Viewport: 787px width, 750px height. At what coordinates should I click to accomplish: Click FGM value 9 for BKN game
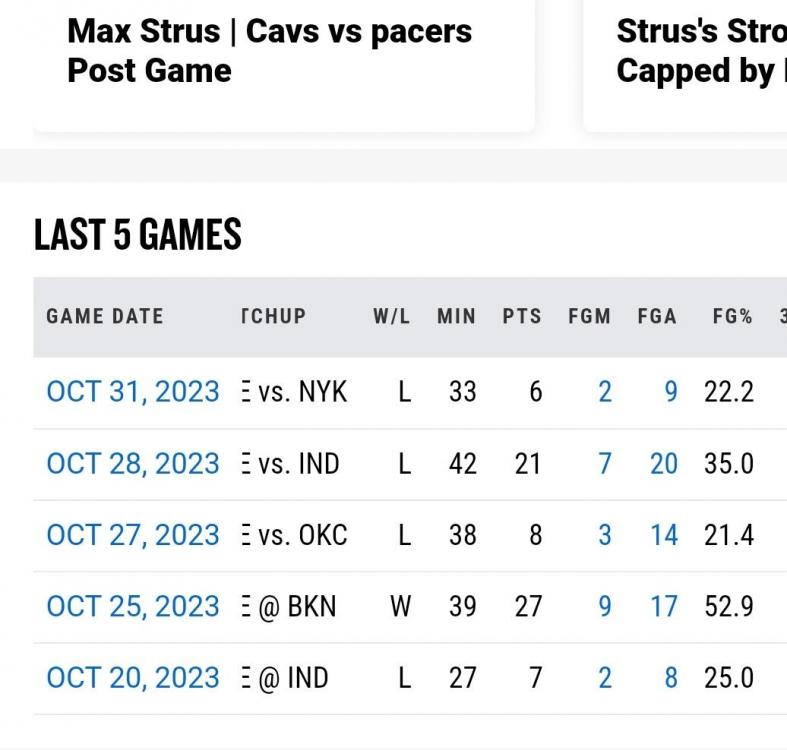[604, 607]
